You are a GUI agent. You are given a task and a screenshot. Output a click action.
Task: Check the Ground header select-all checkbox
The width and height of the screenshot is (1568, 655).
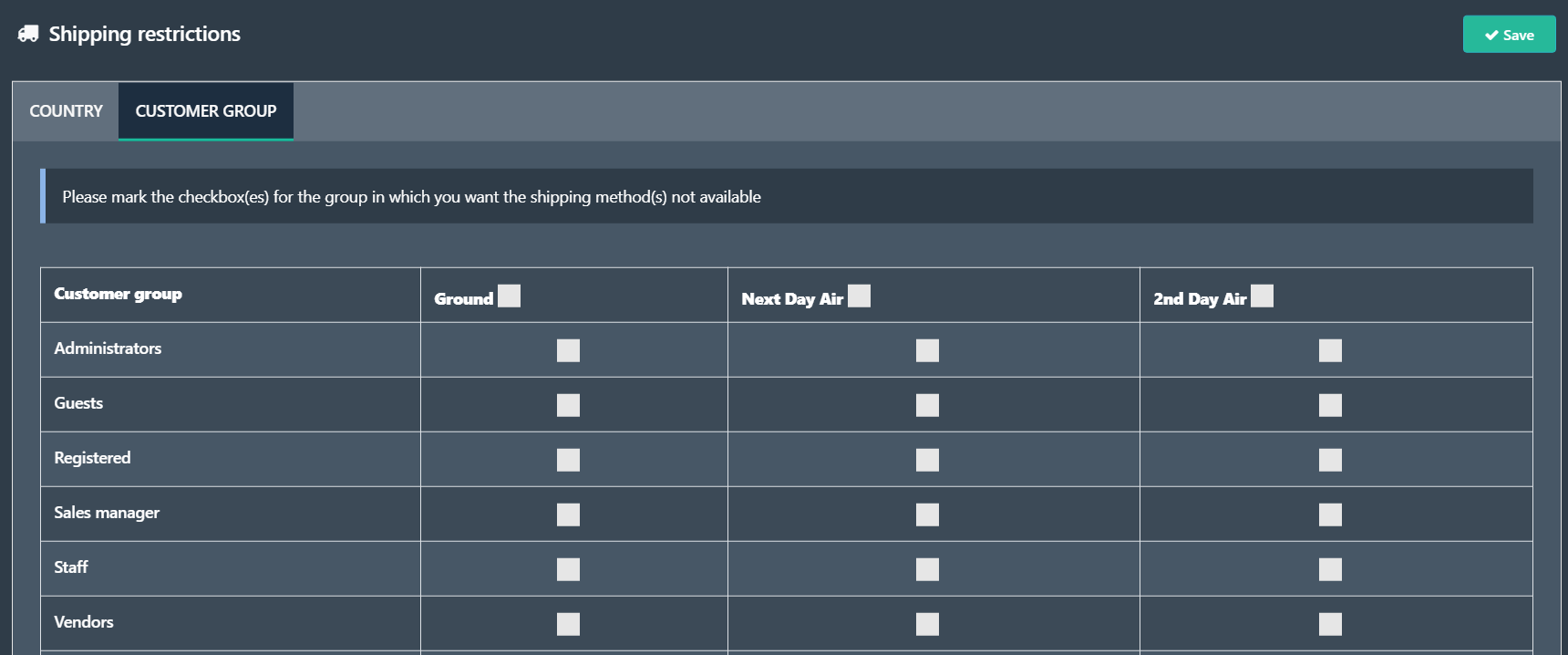point(510,296)
